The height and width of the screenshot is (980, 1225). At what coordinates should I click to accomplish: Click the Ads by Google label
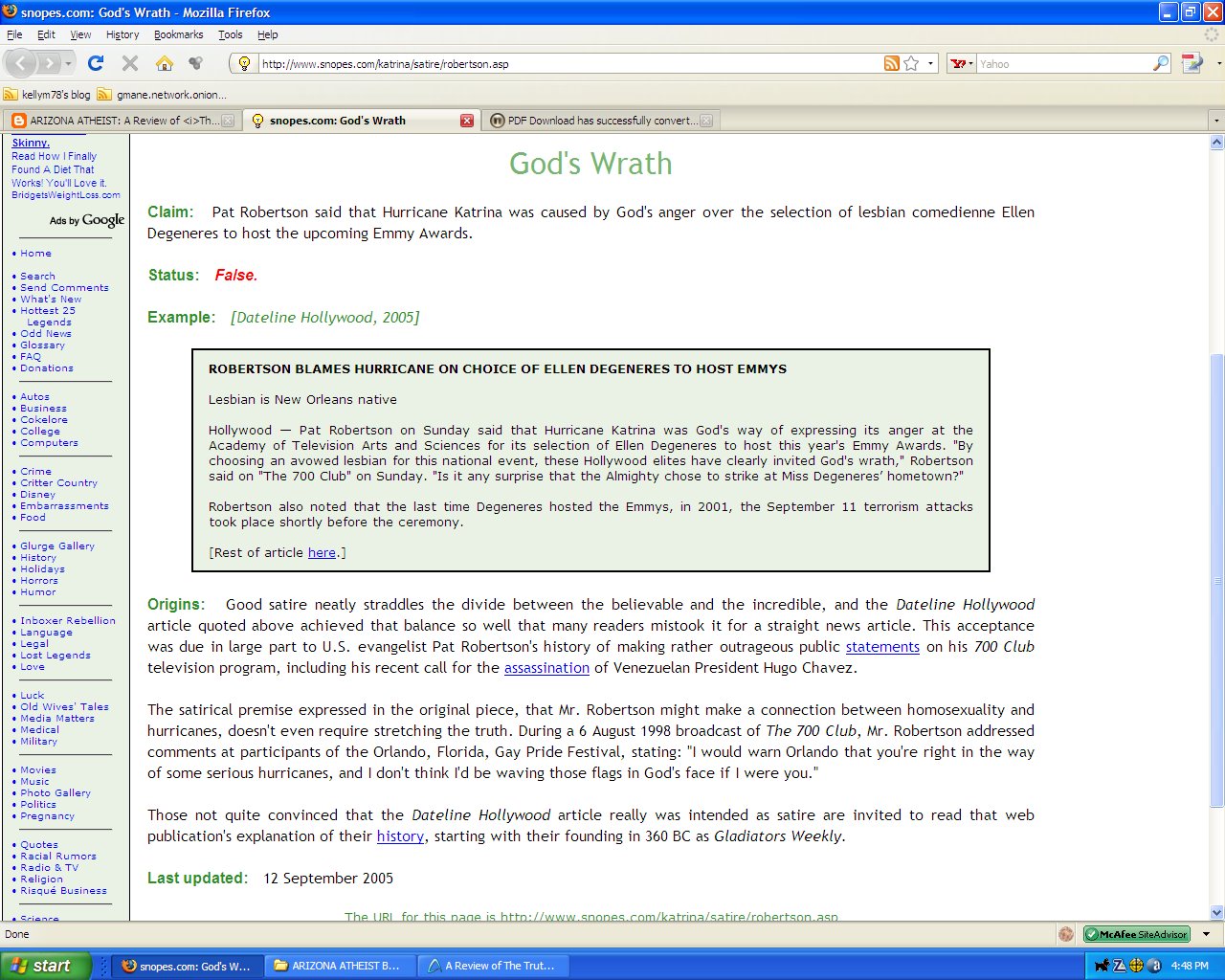tap(87, 220)
